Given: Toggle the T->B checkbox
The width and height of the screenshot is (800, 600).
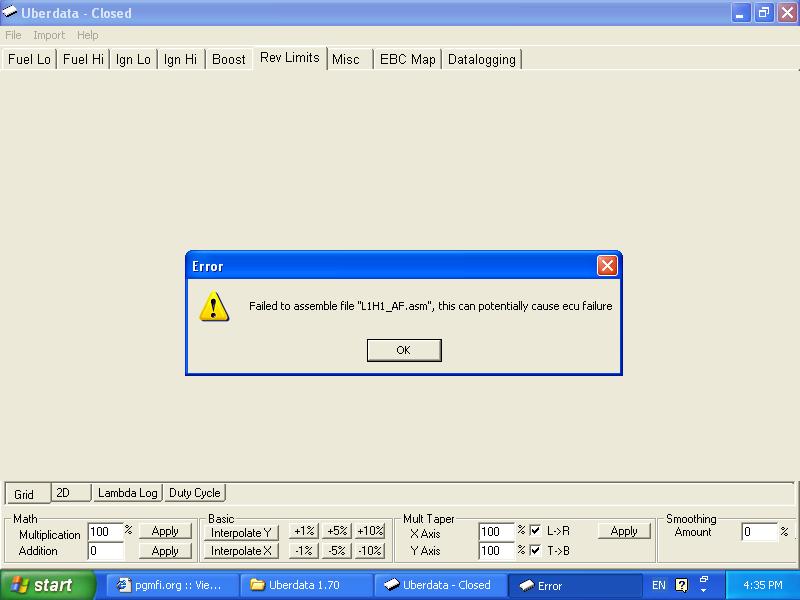Looking at the screenshot, I should (535, 551).
